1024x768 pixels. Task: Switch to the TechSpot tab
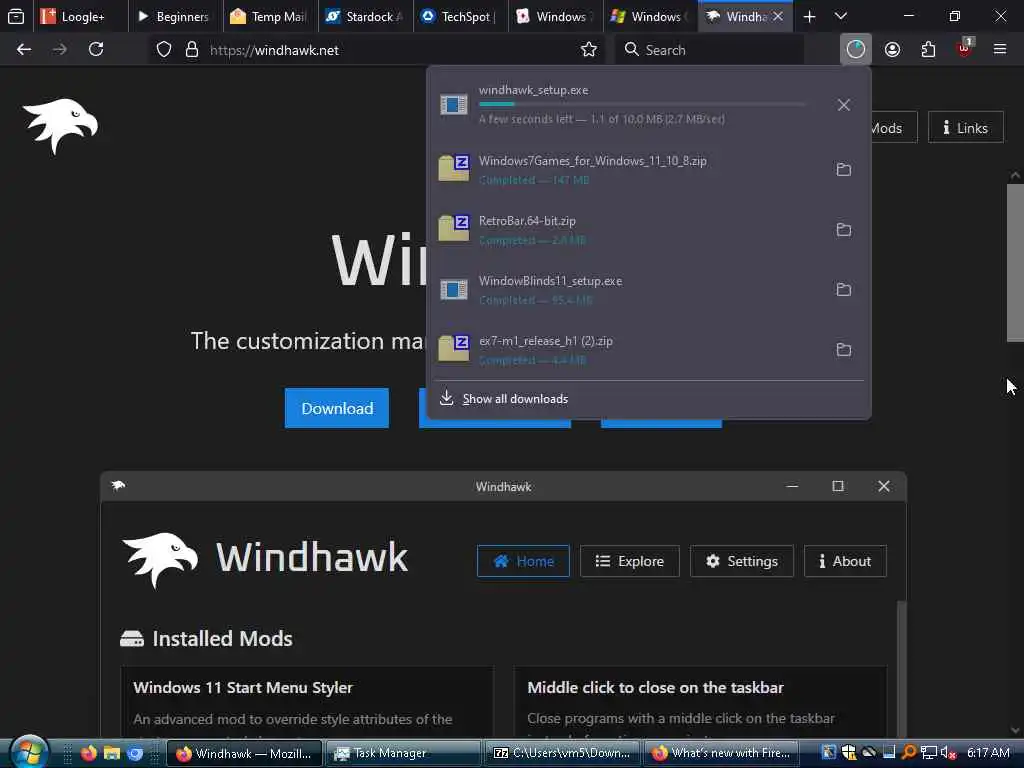[461, 16]
